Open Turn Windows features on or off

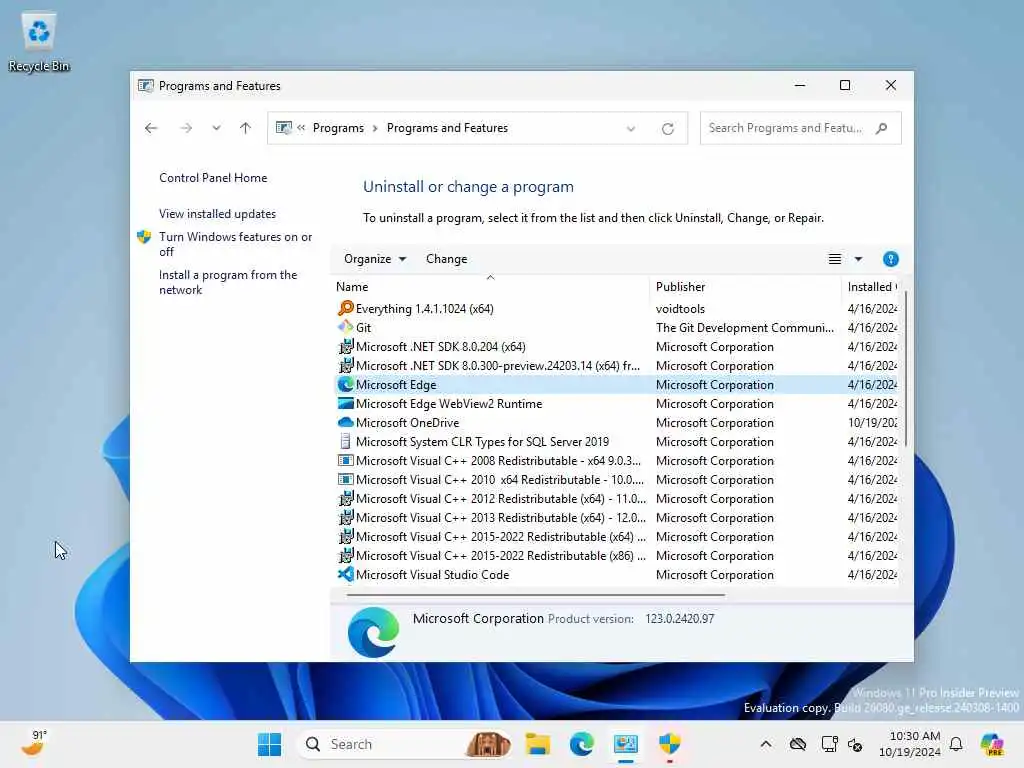tap(235, 244)
